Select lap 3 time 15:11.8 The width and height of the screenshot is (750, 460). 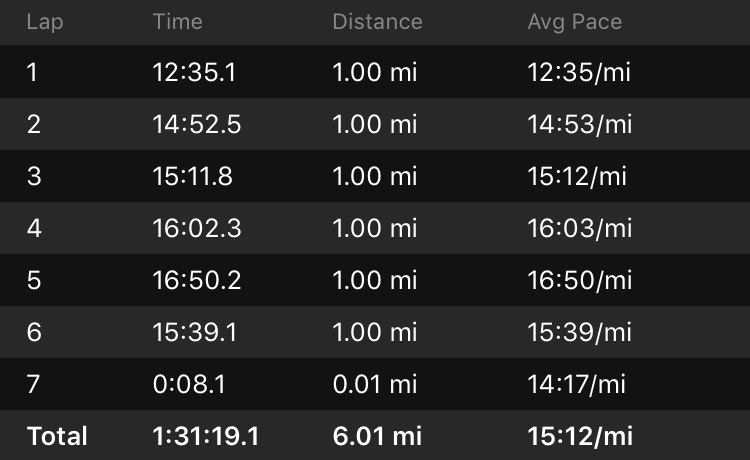click(193, 177)
